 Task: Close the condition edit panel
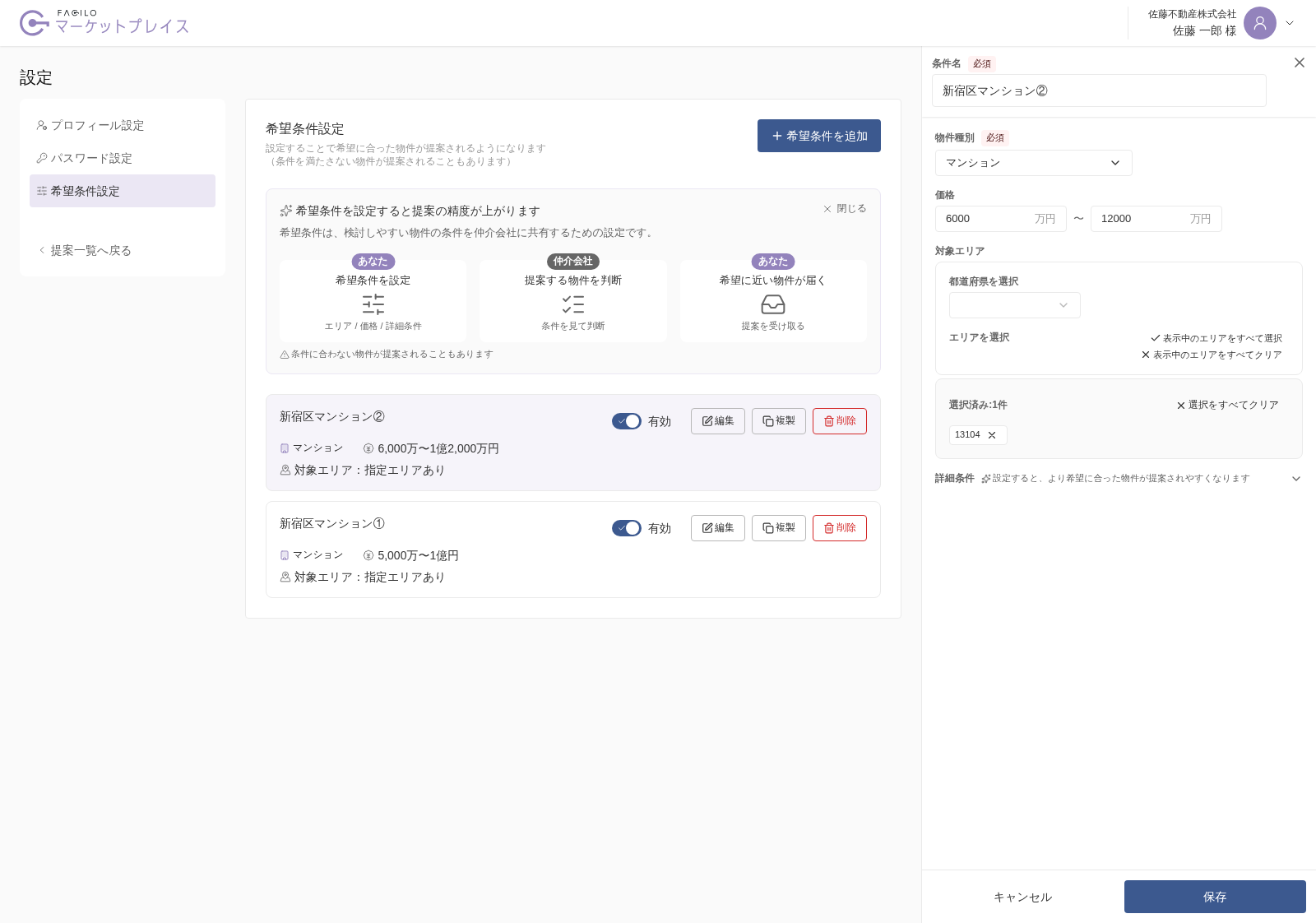(1300, 63)
